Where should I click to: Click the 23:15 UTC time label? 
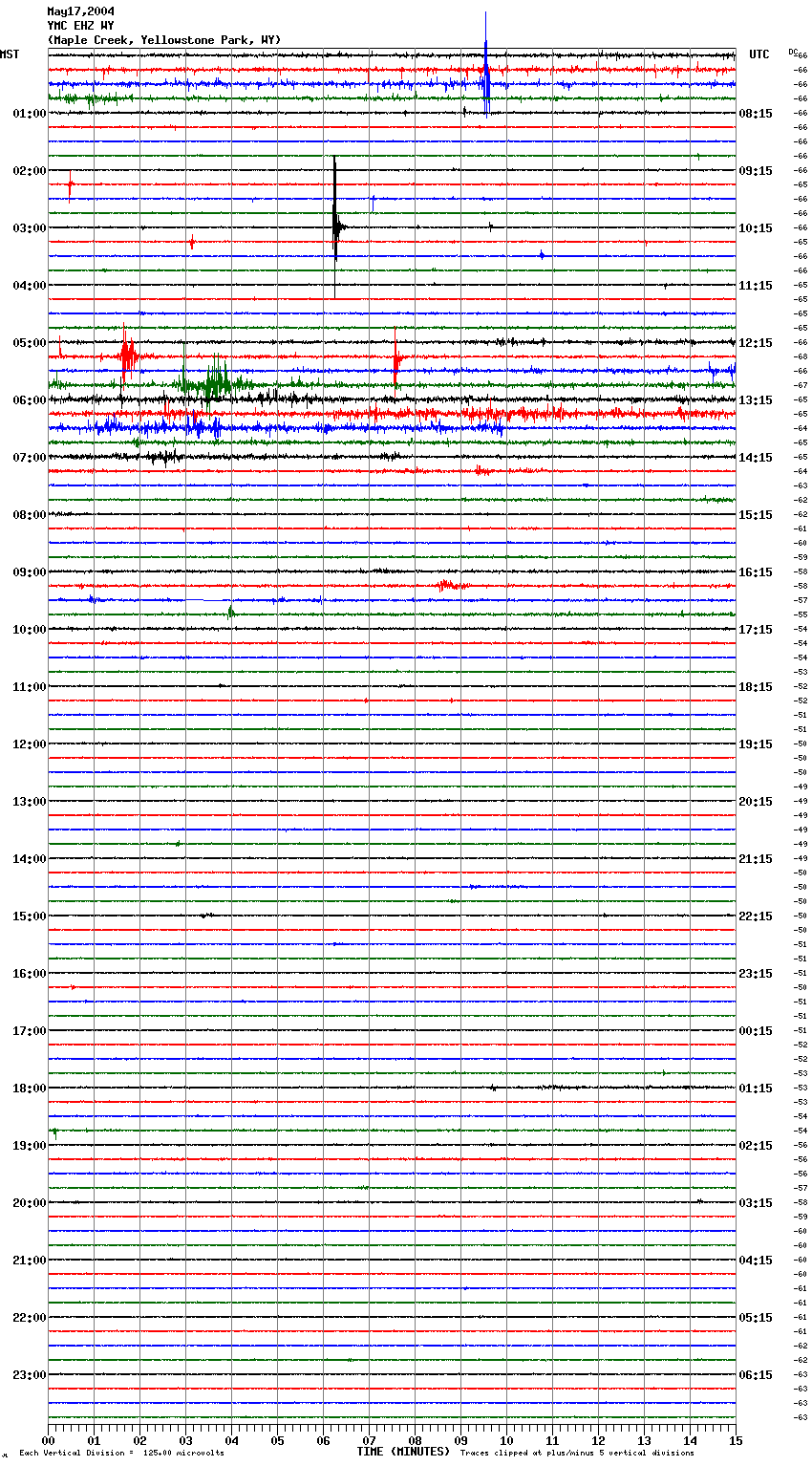point(756,974)
